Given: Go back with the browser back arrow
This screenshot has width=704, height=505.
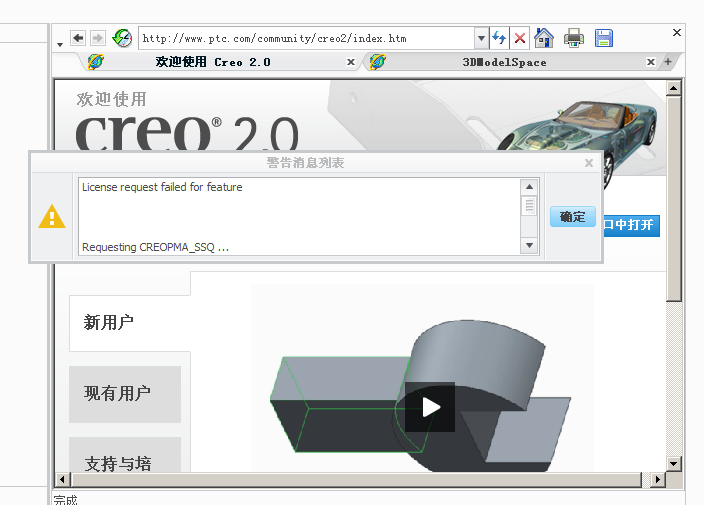Looking at the screenshot, I should 79,38.
